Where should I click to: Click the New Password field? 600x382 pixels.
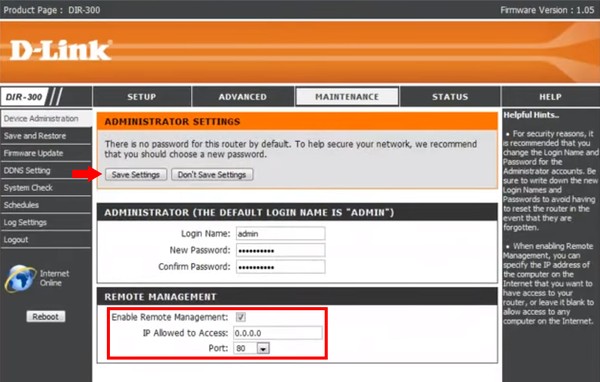[x=280, y=250]
